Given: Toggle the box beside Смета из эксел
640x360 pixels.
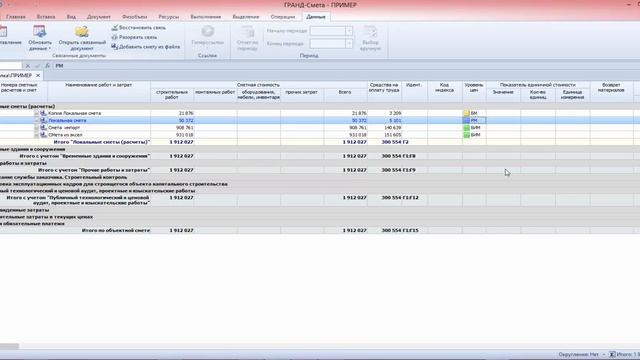Looking at the screenshot, I should point(36,135).
